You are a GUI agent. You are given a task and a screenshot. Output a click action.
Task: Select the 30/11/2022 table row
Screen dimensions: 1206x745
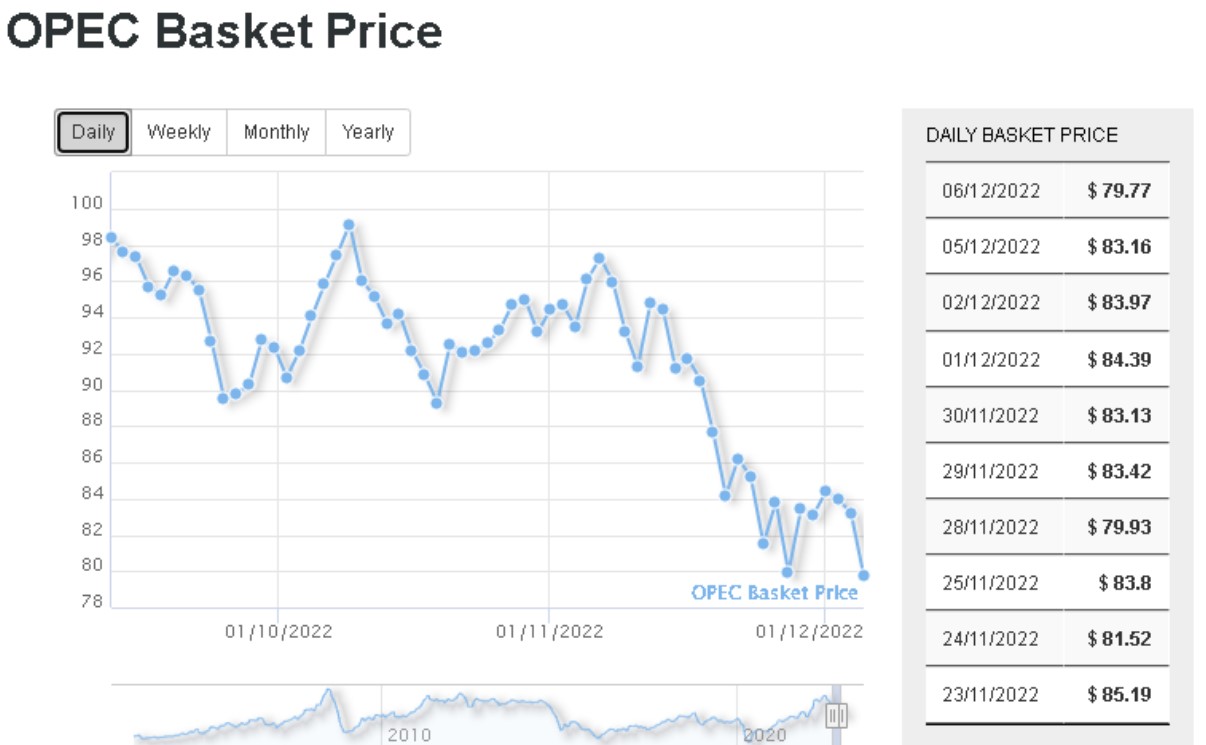pos(1047,415)
